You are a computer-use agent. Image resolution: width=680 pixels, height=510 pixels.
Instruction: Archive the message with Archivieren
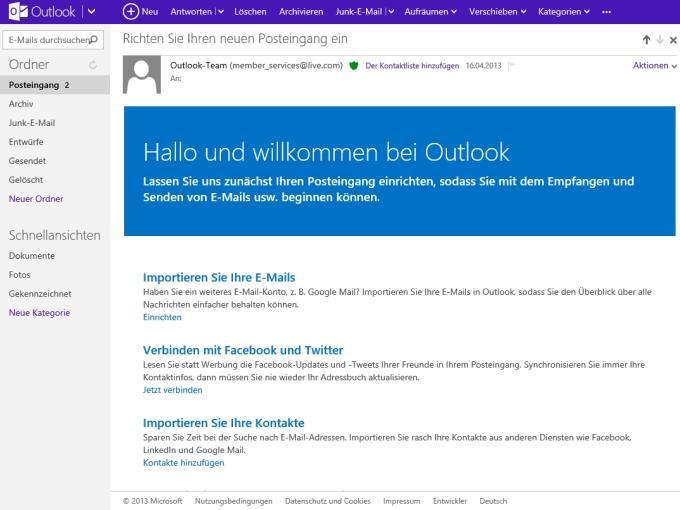(301, 12)
